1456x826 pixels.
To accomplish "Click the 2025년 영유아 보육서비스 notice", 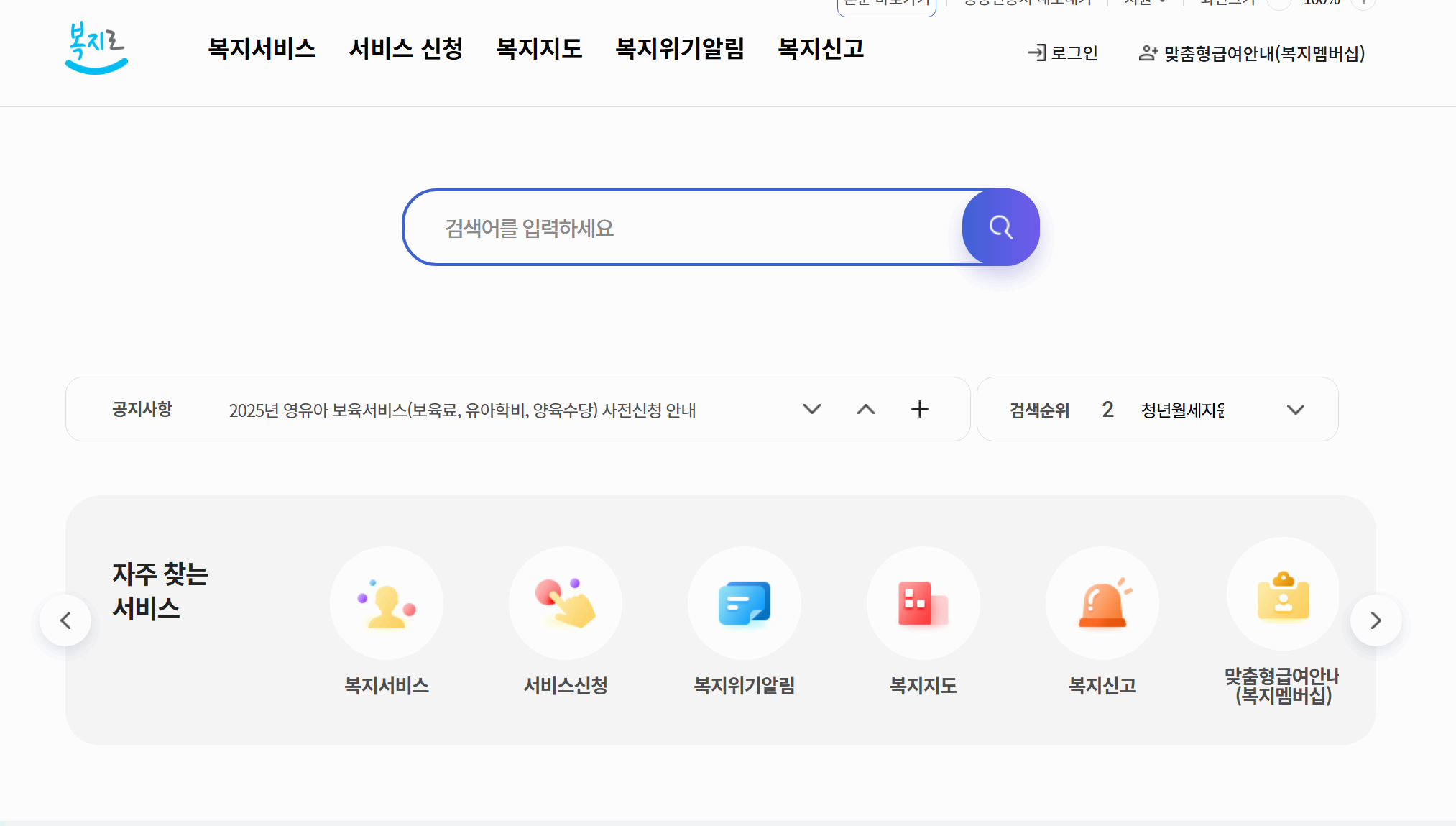I will pos(462,410).
